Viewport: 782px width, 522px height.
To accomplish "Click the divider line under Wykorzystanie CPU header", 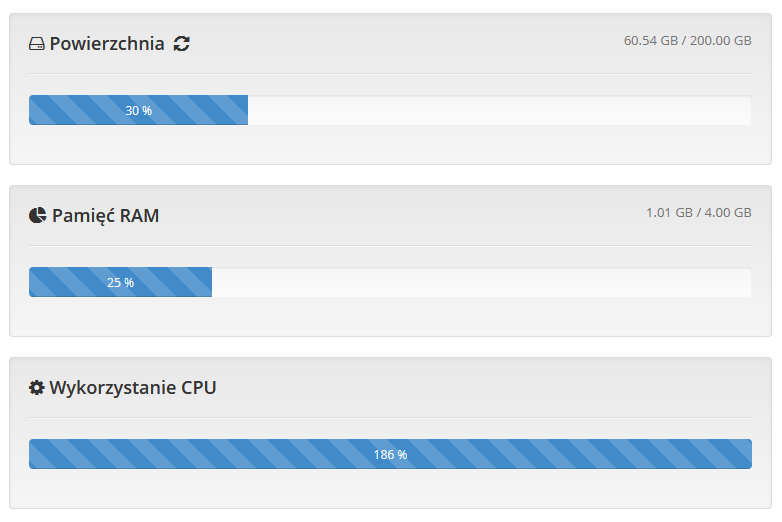I will tap(390, 418).
